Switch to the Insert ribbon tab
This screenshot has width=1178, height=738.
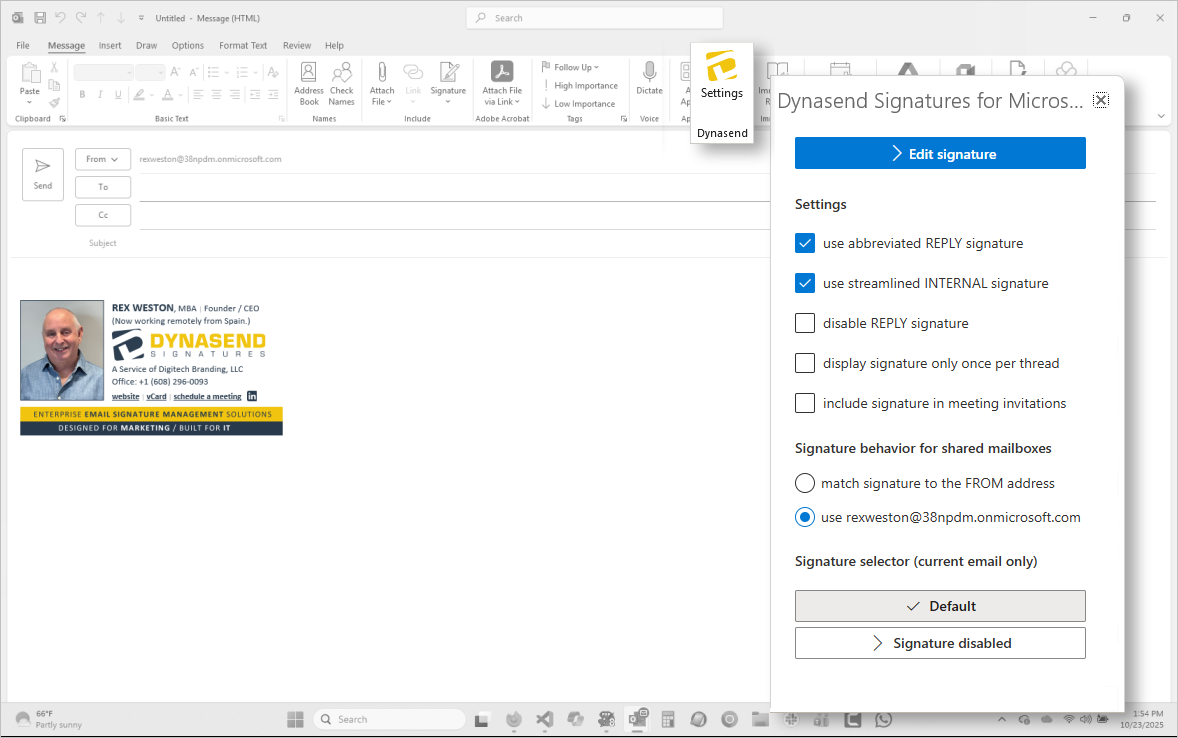pos(110,45)
